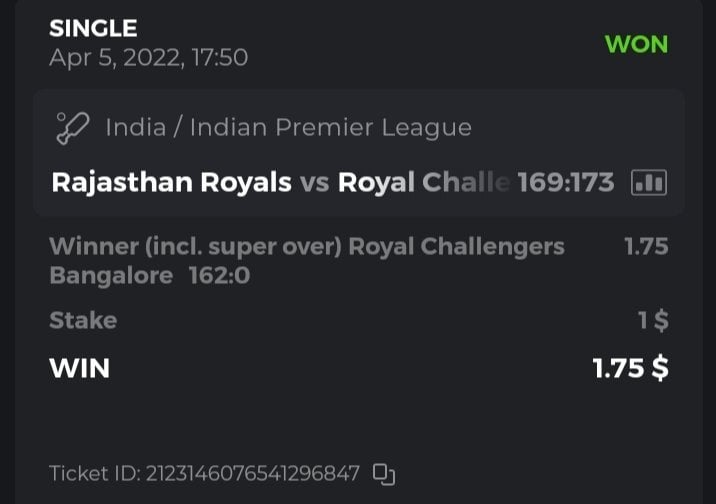Click the Bangalore 162:0 score text
The image size is (716, 504).
pos(149,275)
